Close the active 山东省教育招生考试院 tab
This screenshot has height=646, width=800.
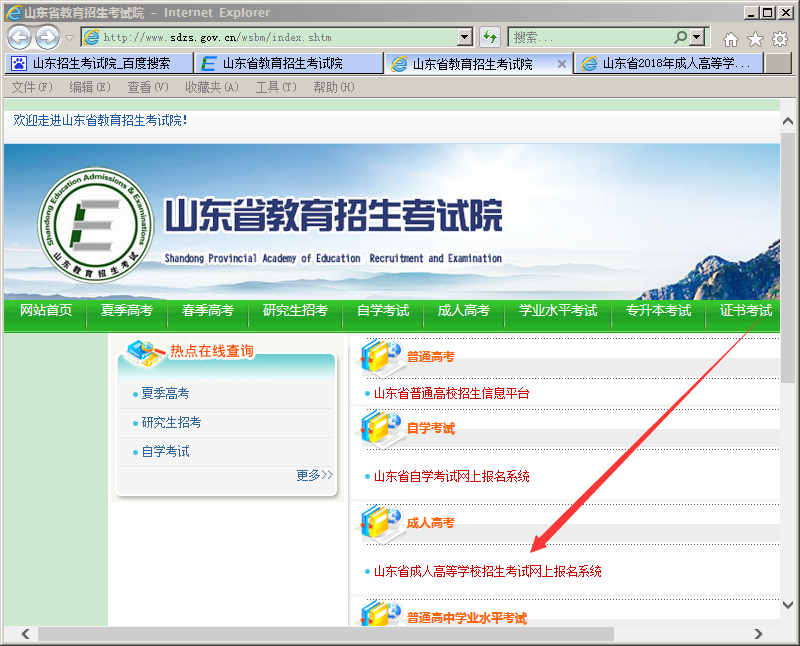(562, 64)
